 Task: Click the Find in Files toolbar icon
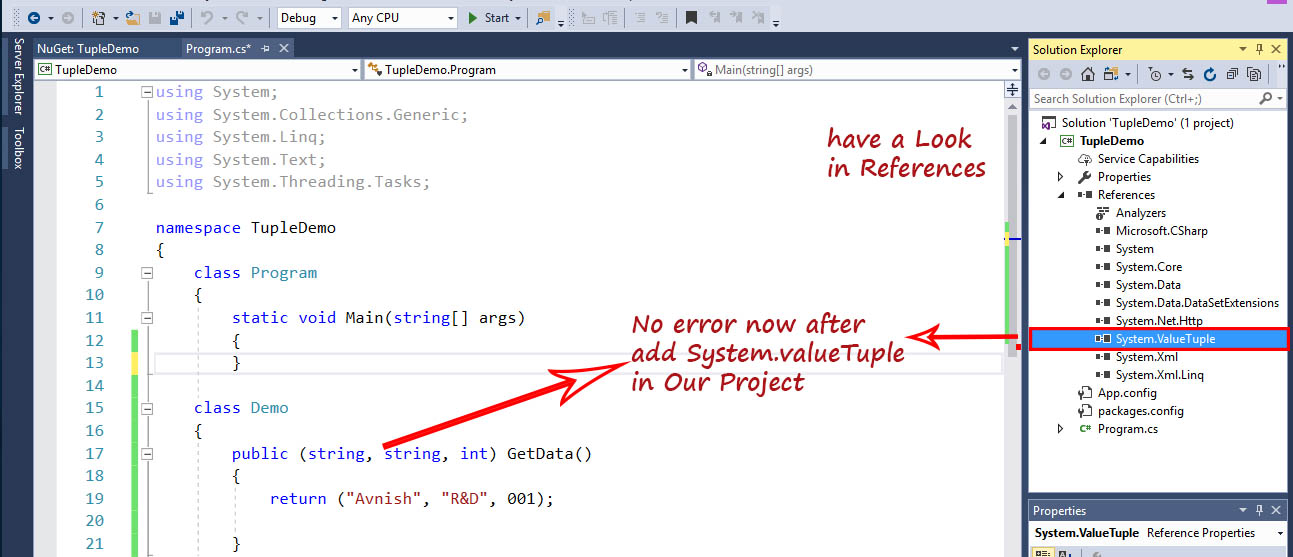coord(543,17)
